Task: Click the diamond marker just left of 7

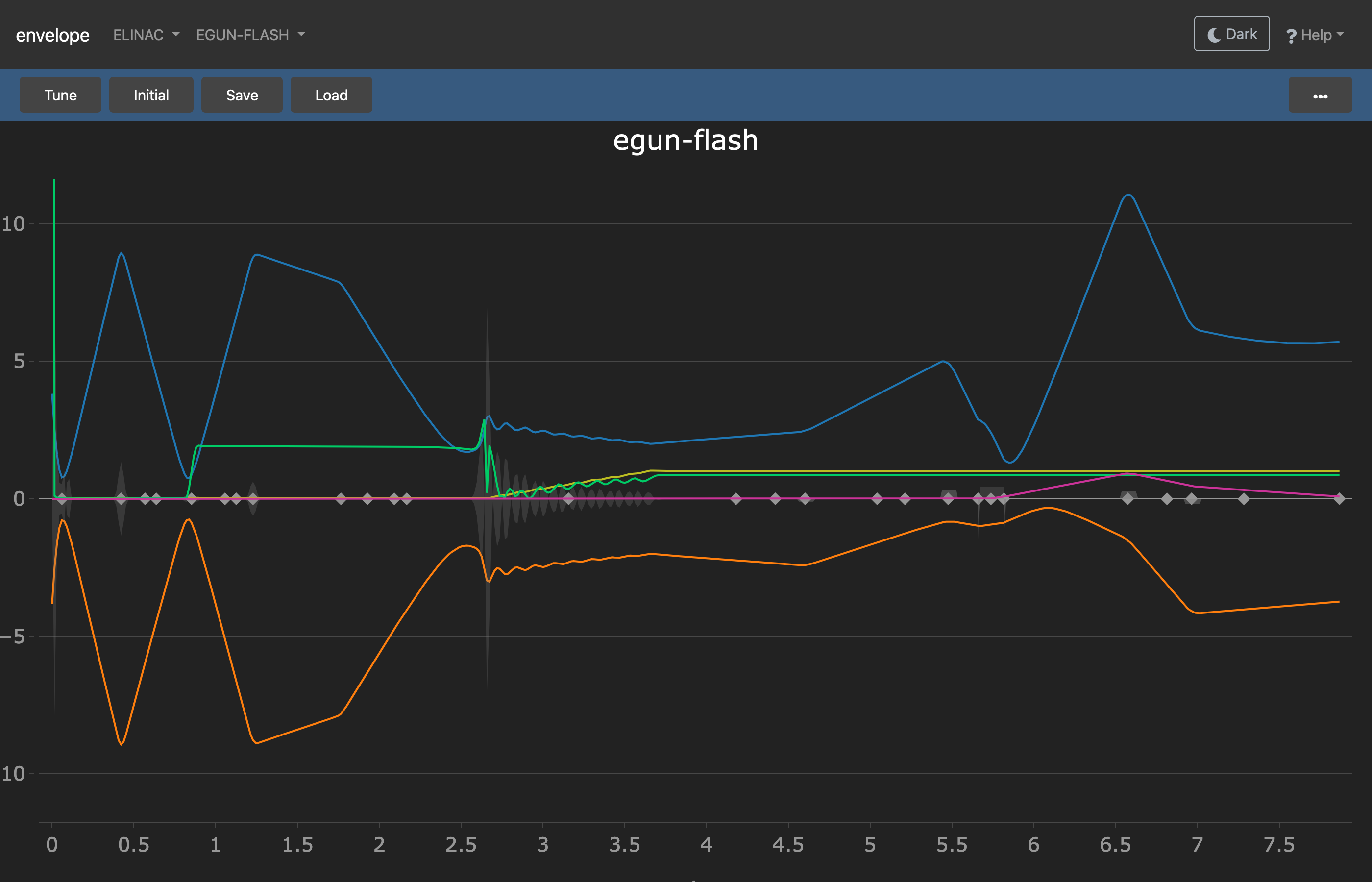Action: (x=1192, y=499)
